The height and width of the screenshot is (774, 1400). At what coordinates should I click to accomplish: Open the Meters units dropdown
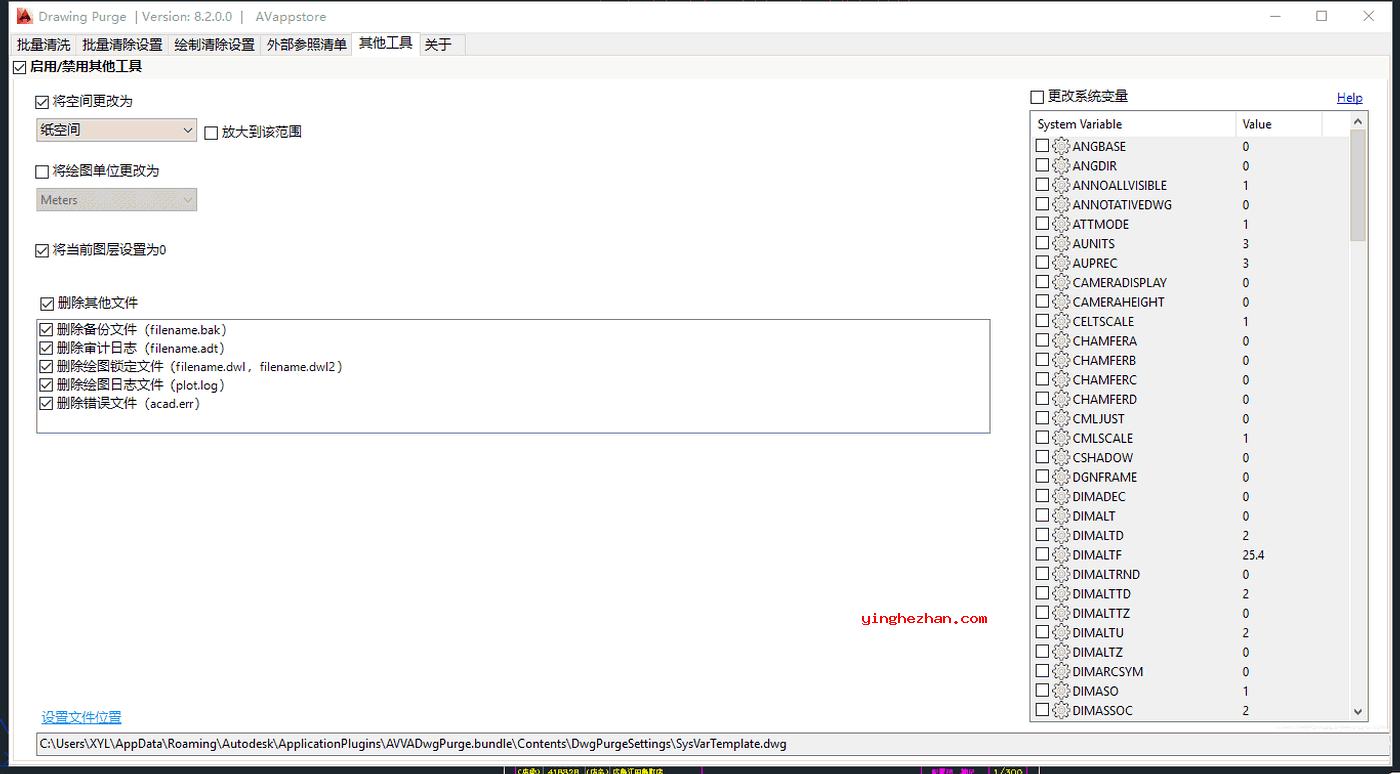[116, 200]
